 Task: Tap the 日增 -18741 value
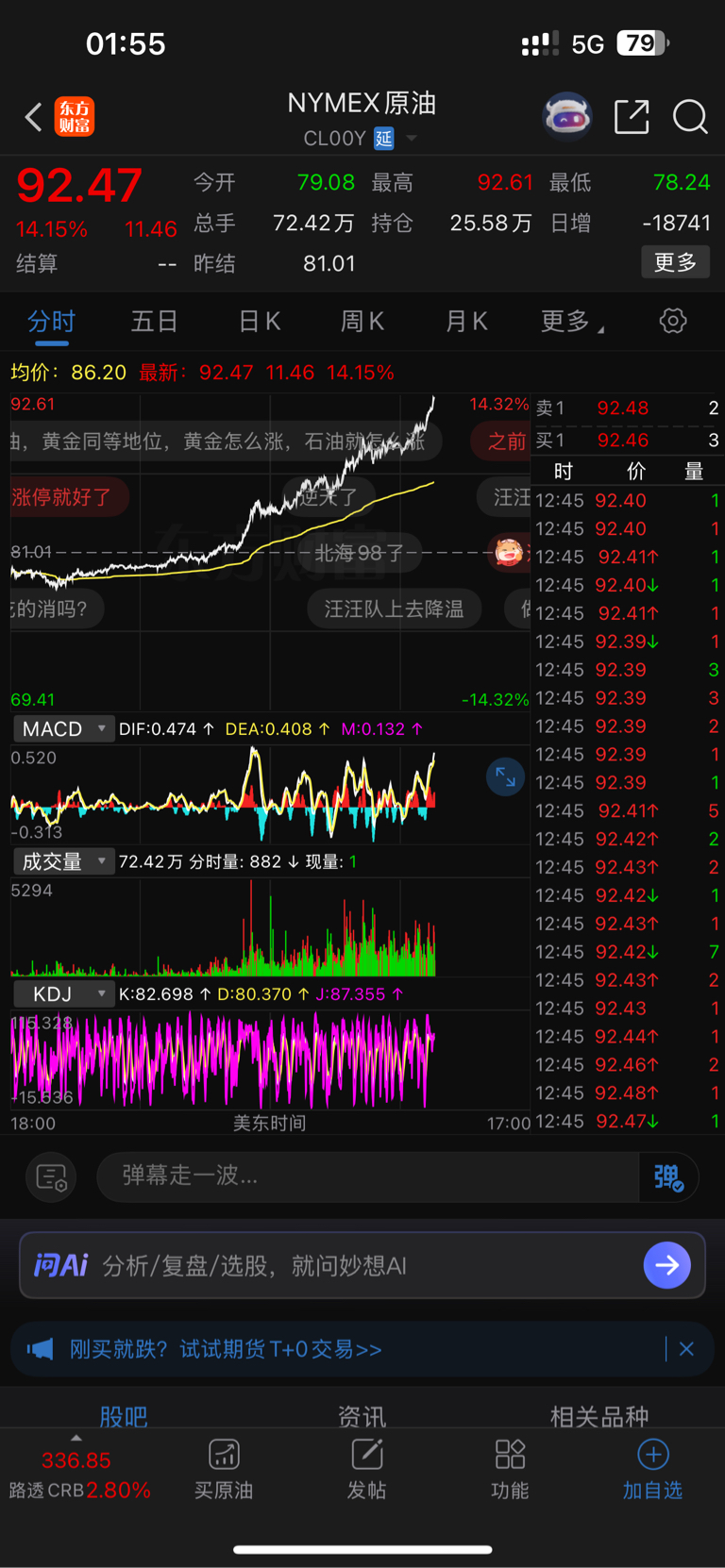click(676, 223)
